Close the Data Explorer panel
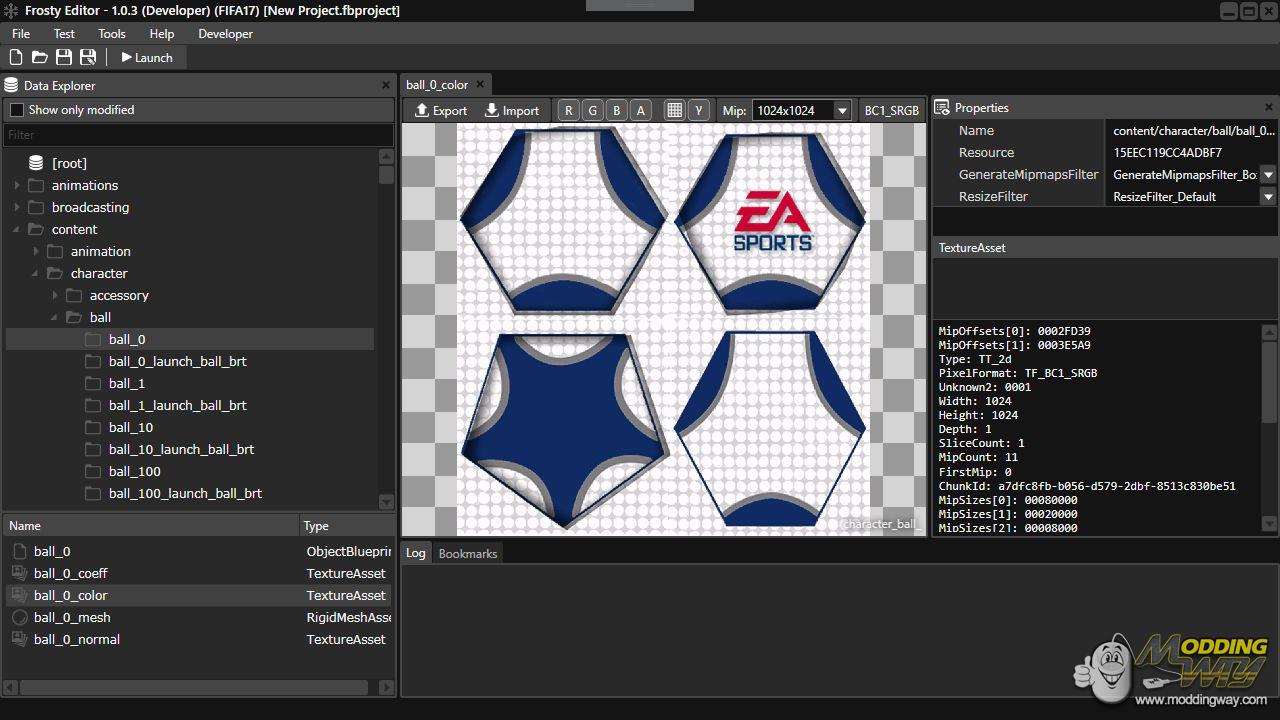This screenshot has width=1280, height=720. (386, 86)
